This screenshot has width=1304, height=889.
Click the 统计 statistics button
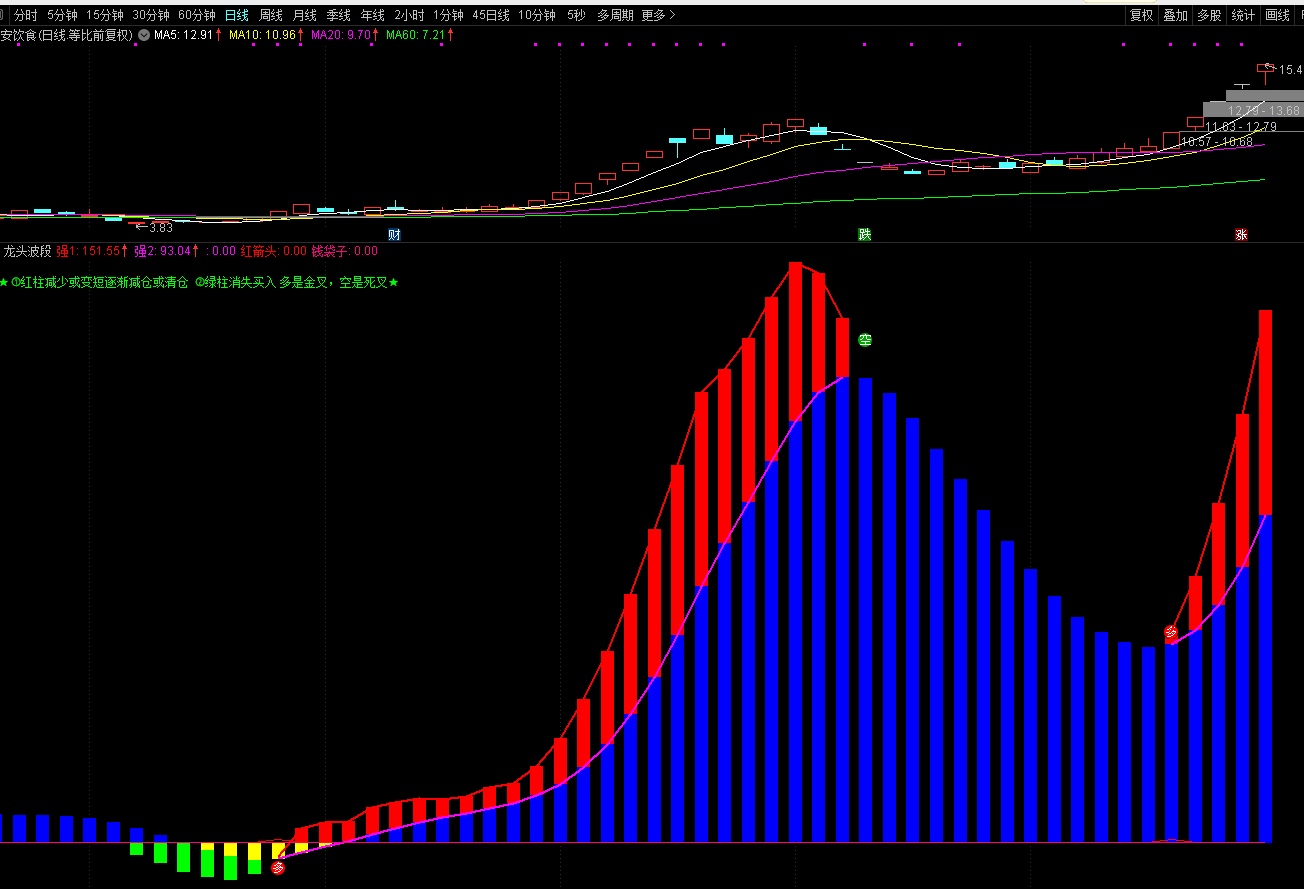point(1243,15)
